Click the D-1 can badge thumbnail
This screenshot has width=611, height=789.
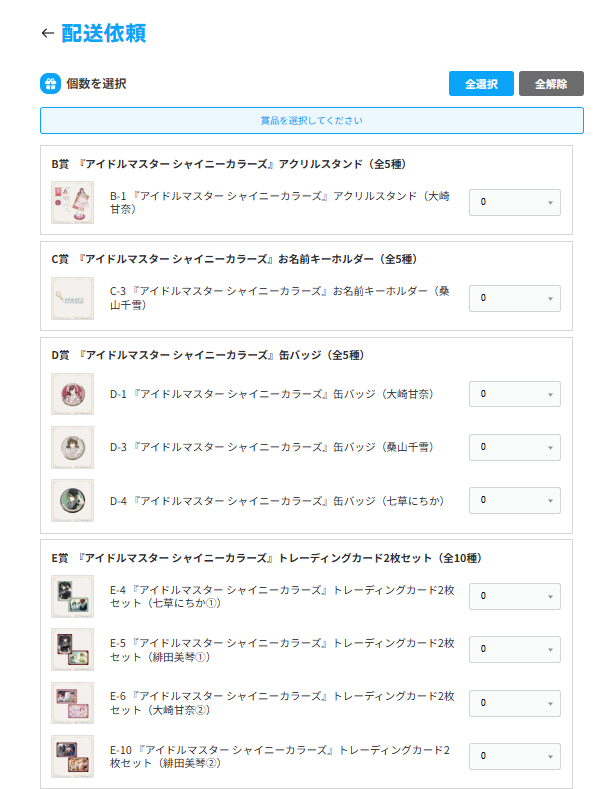pyautogui.click(x=72, y=394)
